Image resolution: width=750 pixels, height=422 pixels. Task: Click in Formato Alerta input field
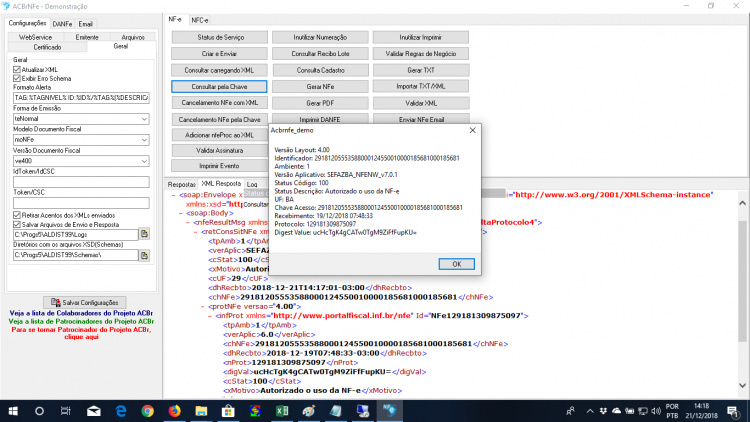(x=81, y=98)
